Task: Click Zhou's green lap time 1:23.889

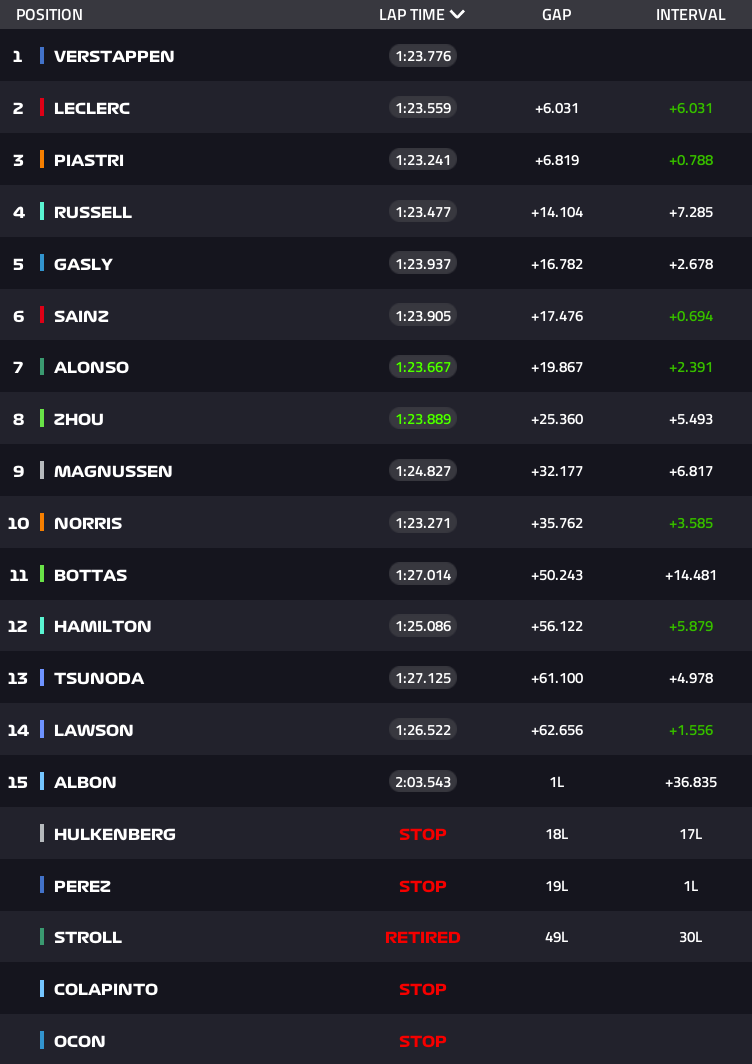Action: pyautogui.click(x=423, y=419)
